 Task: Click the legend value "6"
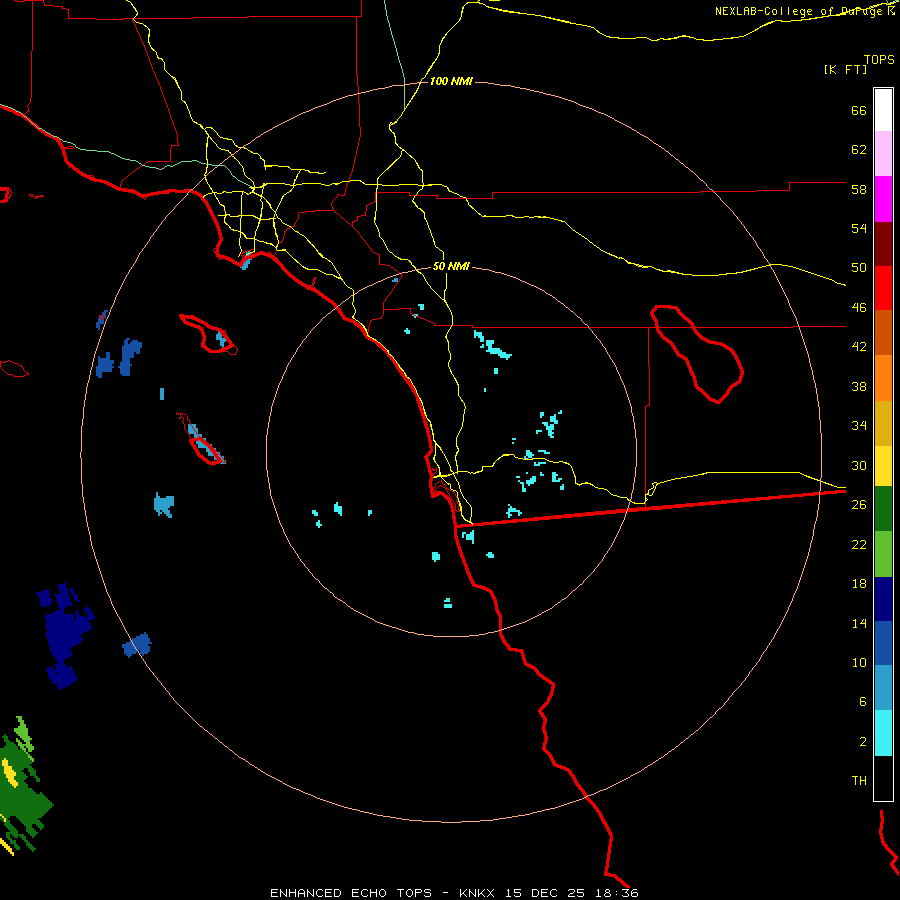pos(862,702)
